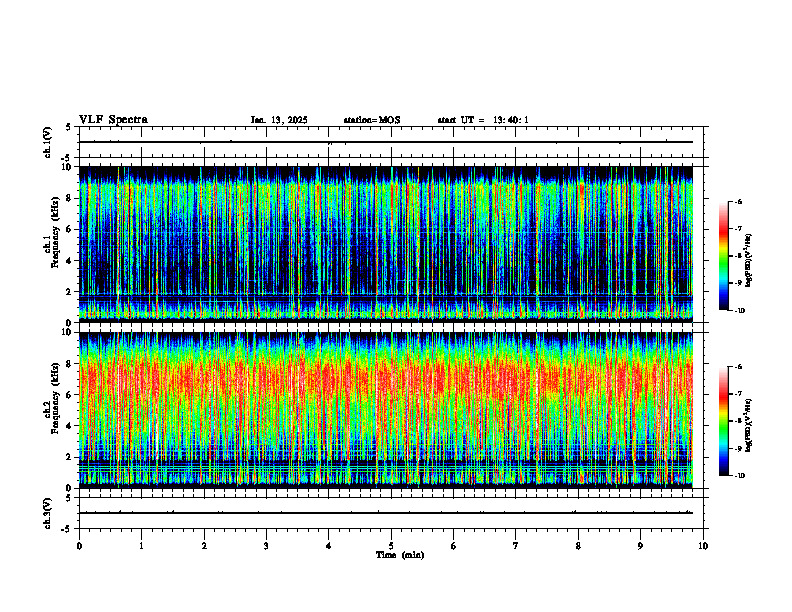This screenshot has height=612, width=792.
Task: Click time axis tick label "2"
Action: pyautogui.click(x=204, y=546)
